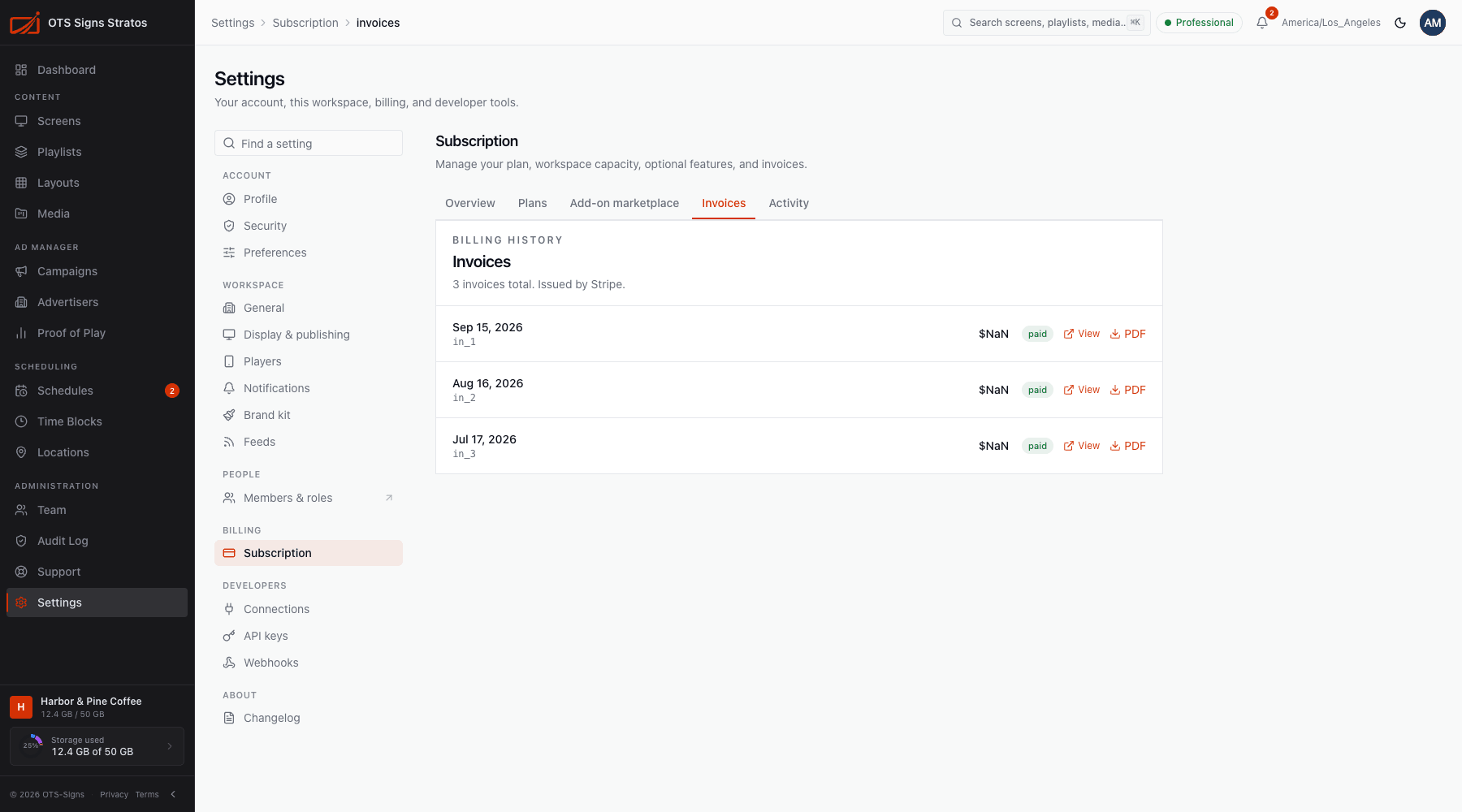Open Webhooks developer settings
The width and height of the screenshot is (1462, 812).
(309, 663)
